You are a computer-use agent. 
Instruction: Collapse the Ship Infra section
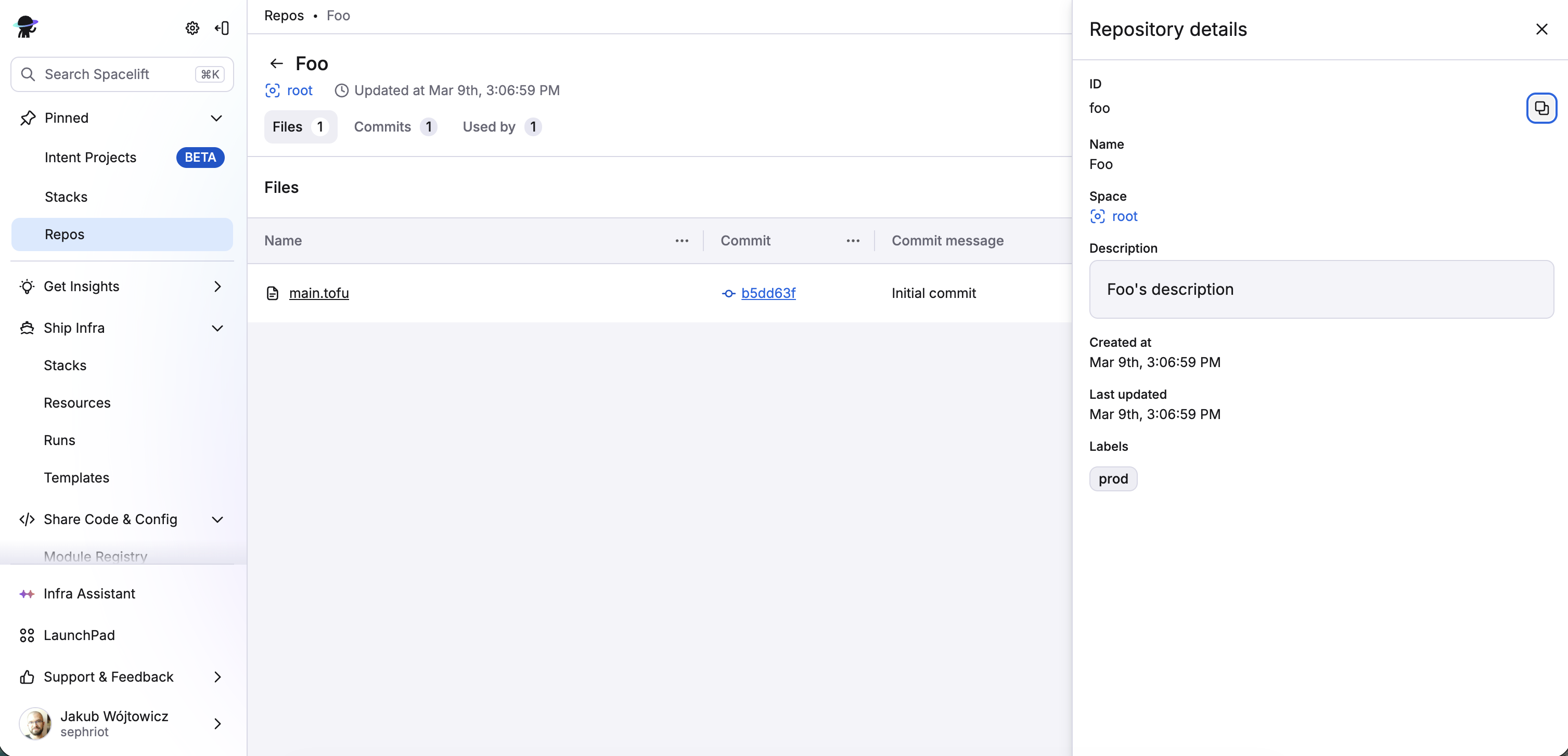point(217,328)
